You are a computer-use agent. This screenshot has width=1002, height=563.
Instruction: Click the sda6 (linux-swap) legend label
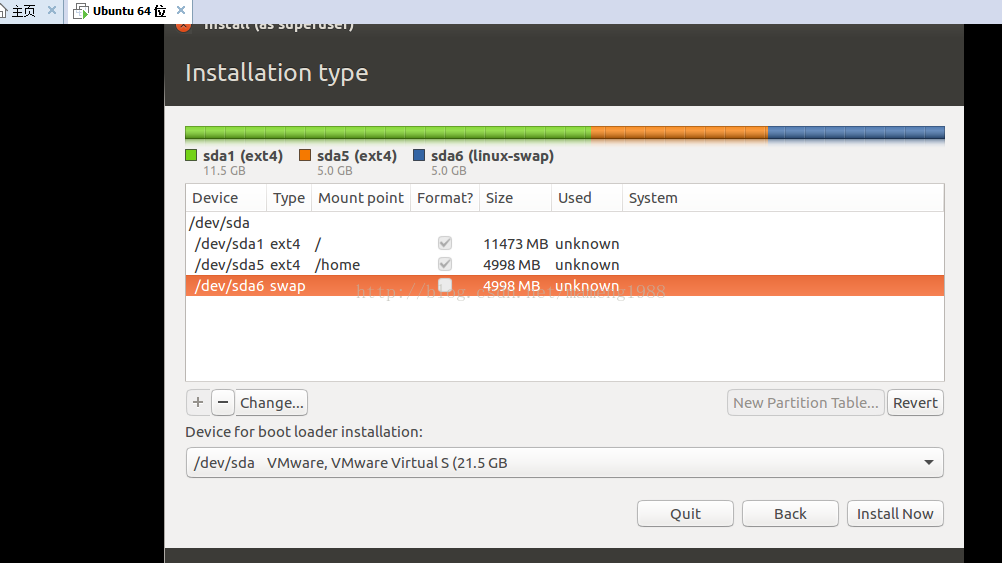pos(492,156)
